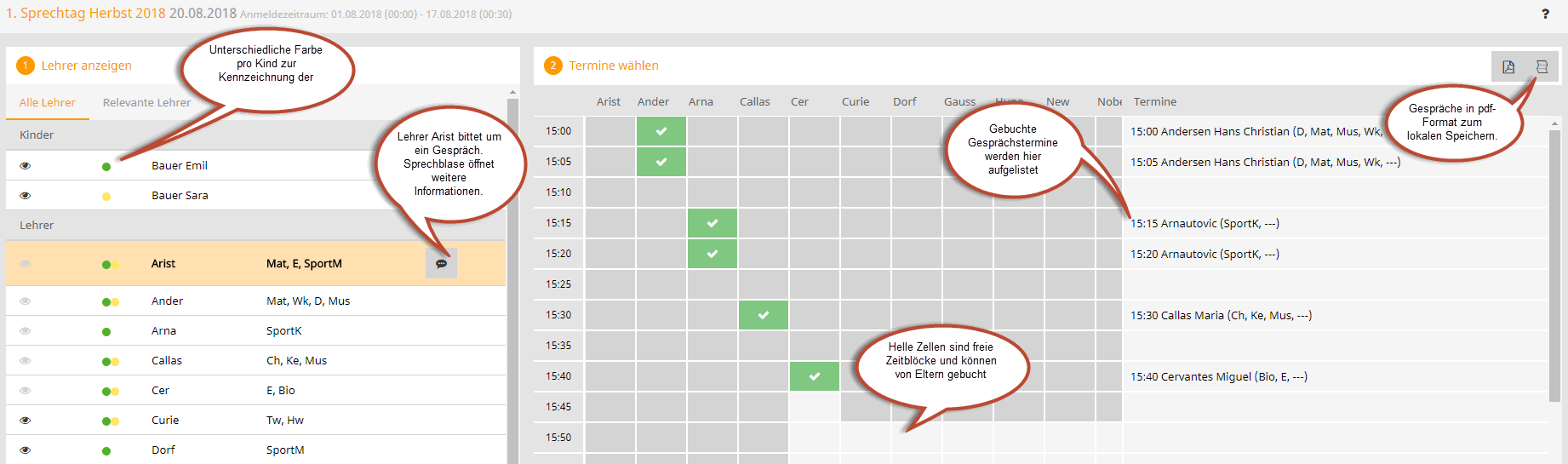The height and width of the screenshot is (464, 1568).
Task: Open the 15:20 Arnautovic appointment entry
Action: (x=1205, y=254)
